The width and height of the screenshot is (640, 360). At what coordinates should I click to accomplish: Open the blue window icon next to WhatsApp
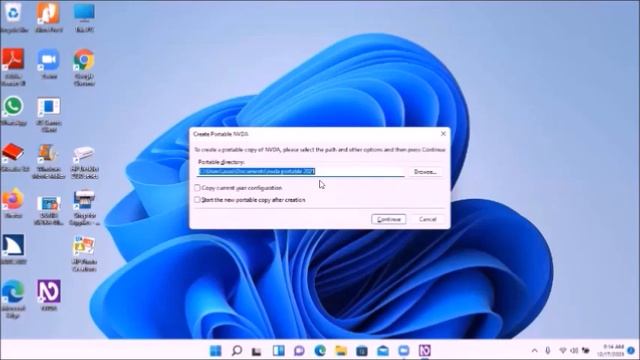tap(49, 113)
